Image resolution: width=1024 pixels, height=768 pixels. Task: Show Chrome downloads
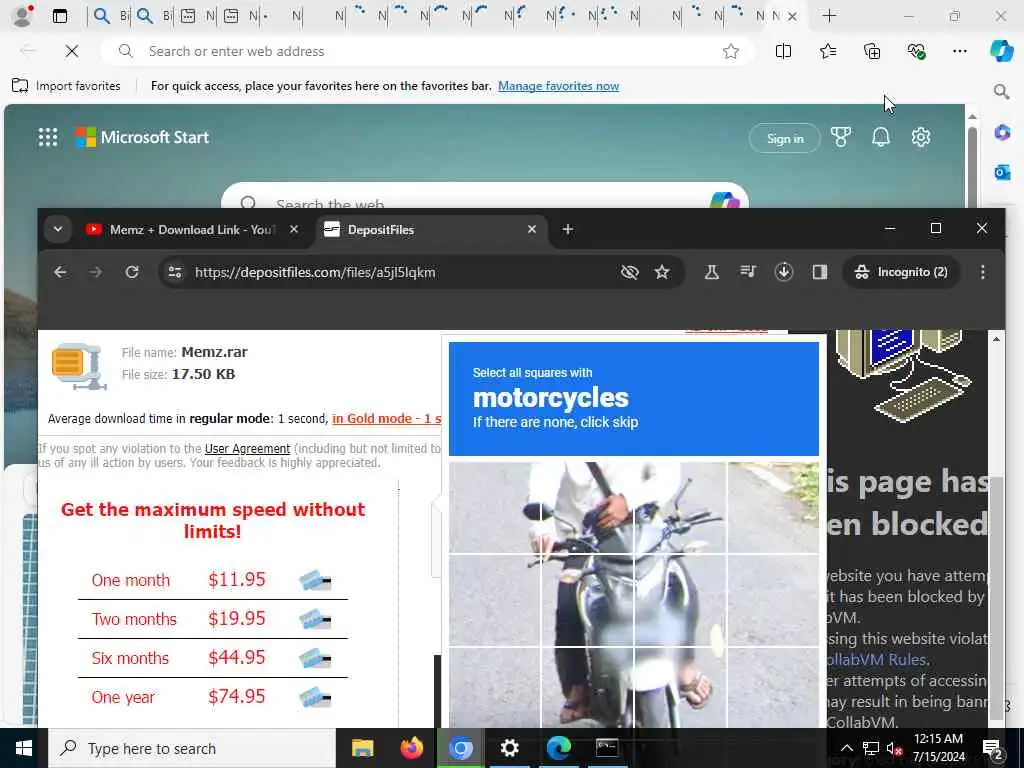pyautogui.click(x=784, y=272)
